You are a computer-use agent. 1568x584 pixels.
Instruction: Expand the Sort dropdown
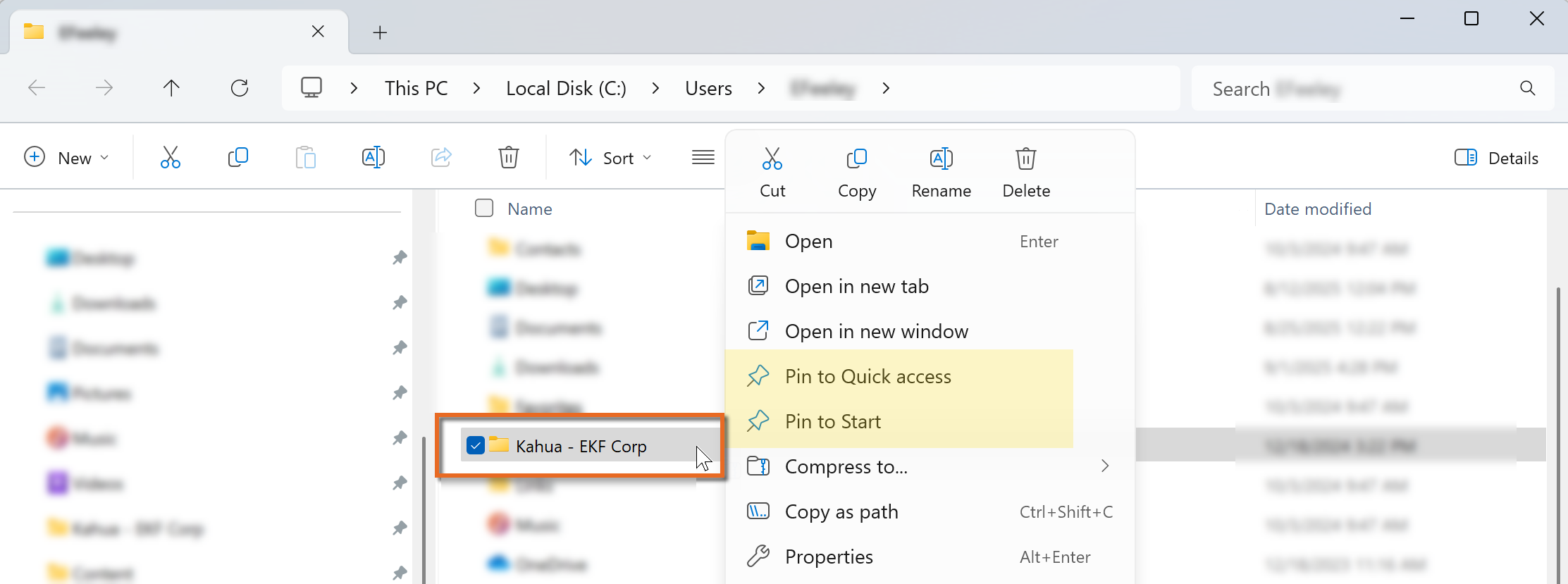(x=610, y=158)
